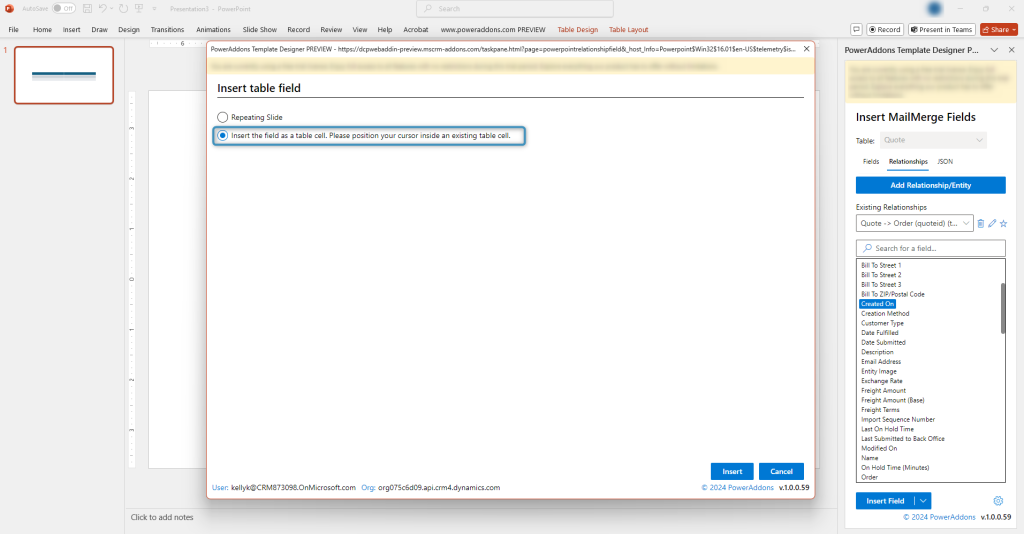The height and width of the screenshot is (534, 1024).
Task: Click the dialog Cancel button
Action: pos(781,471)
